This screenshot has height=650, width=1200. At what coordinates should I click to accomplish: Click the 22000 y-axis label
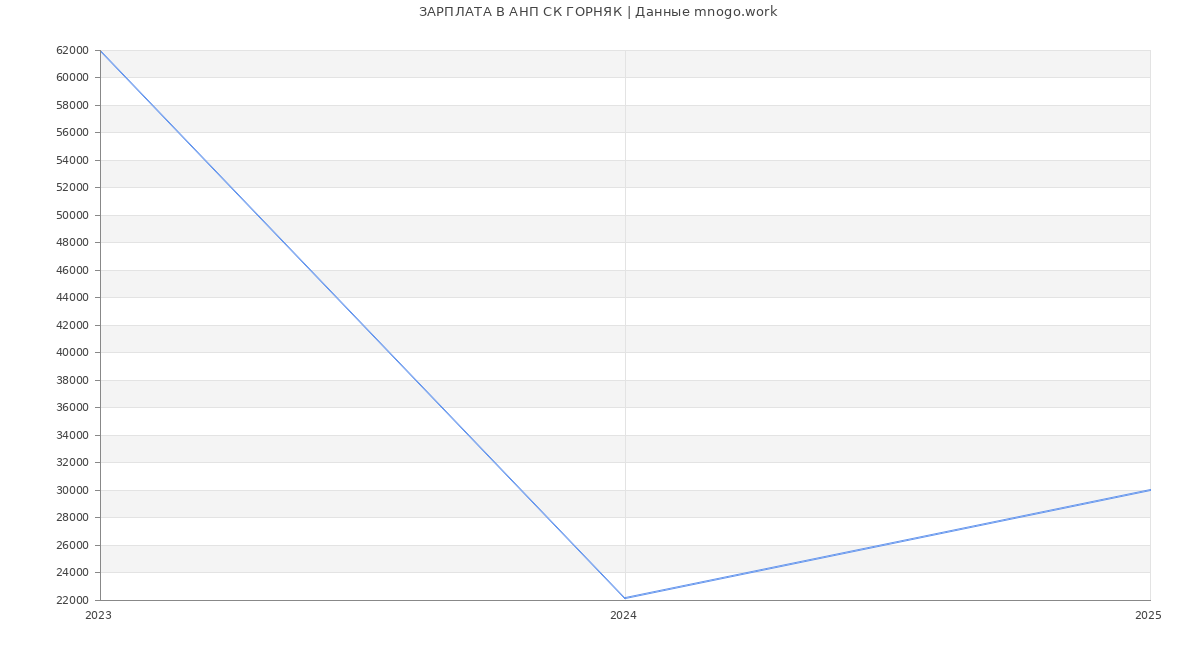coord(72,600)
